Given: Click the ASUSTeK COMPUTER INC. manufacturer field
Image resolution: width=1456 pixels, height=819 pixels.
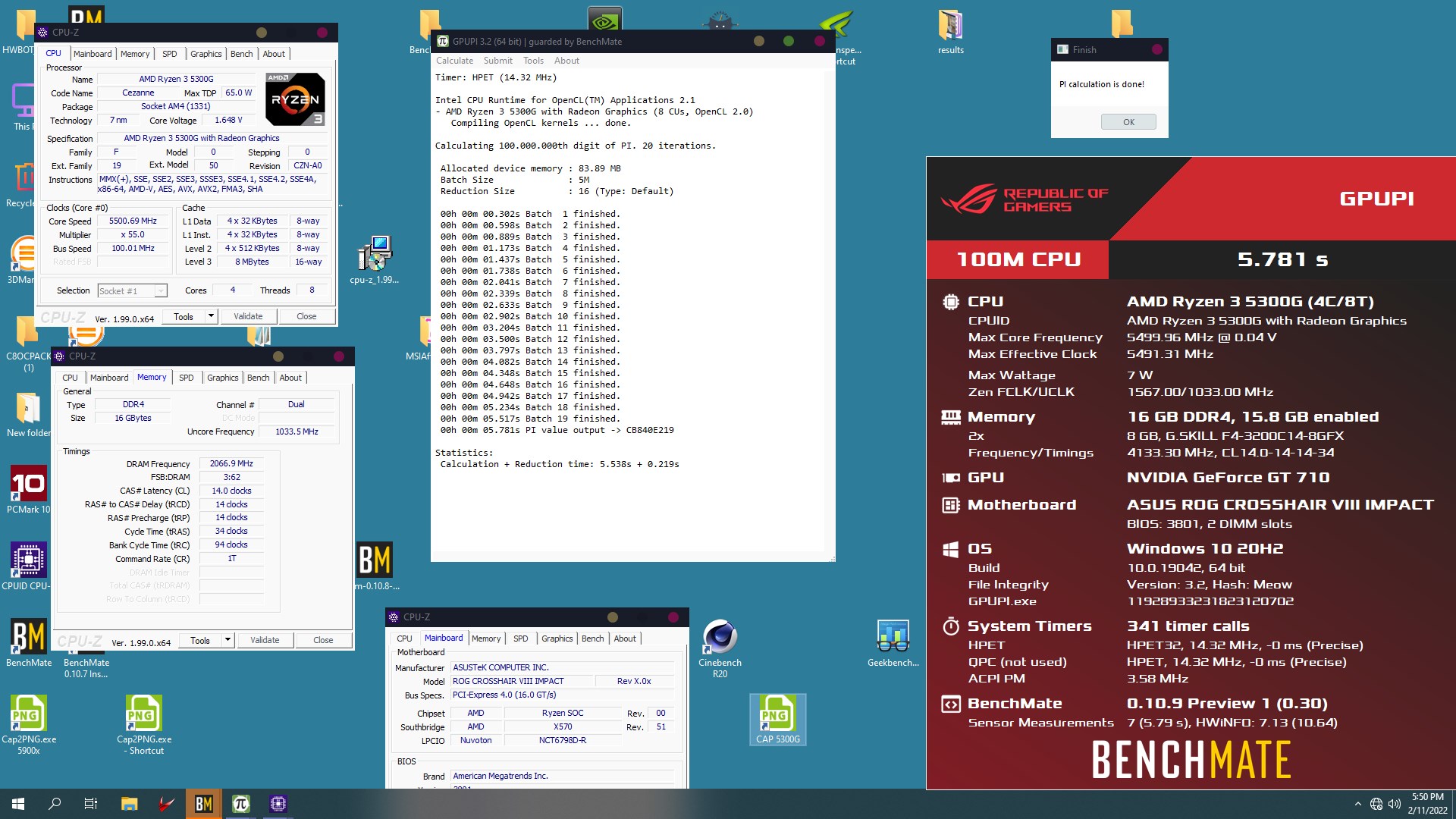Looking at the screenshot, I should pos(562,667).
